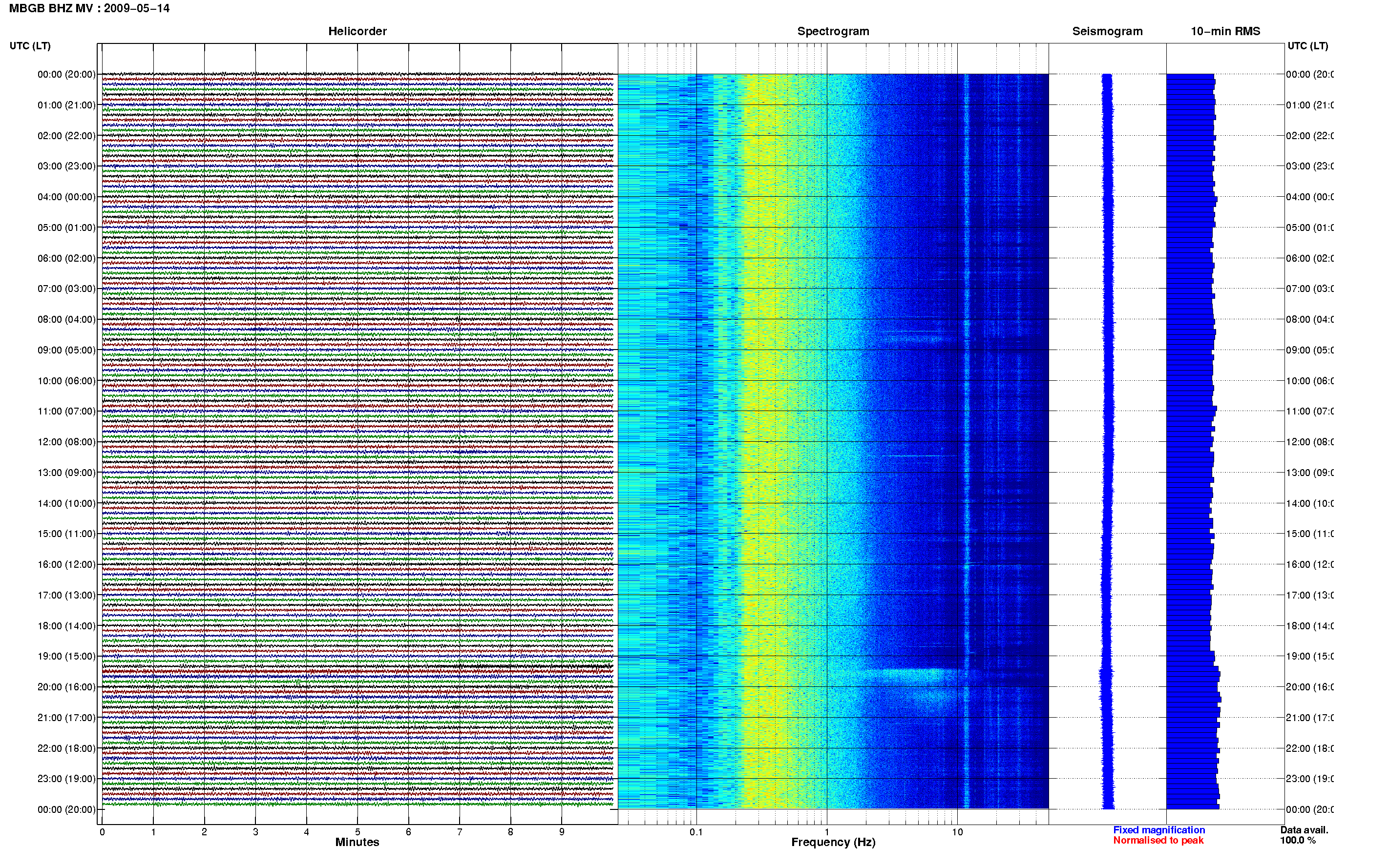The image size is (1389, 868).
Task: Click the Minutes axis label under the helicorder
Action: coord(357,842)
